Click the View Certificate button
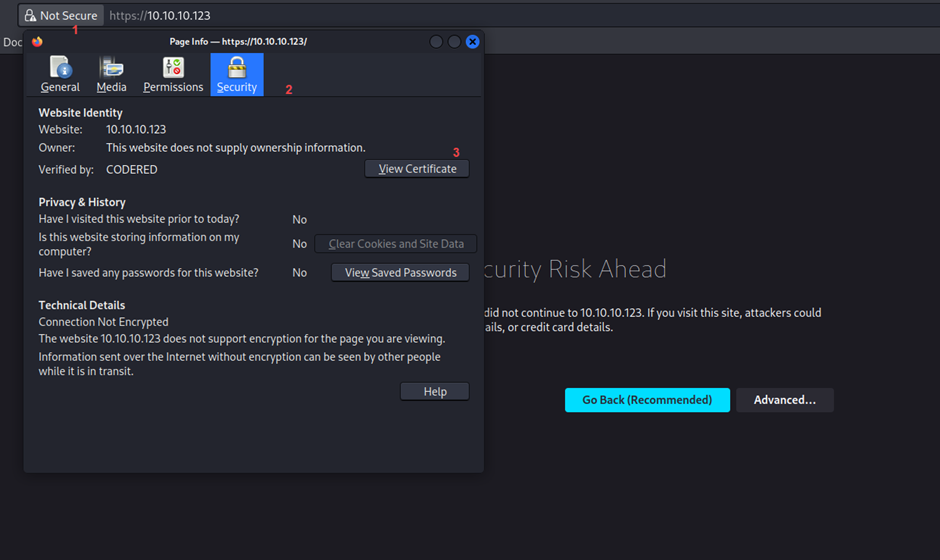Image resolution: width=940 pixels, height=560 pixels. point(417,169)
